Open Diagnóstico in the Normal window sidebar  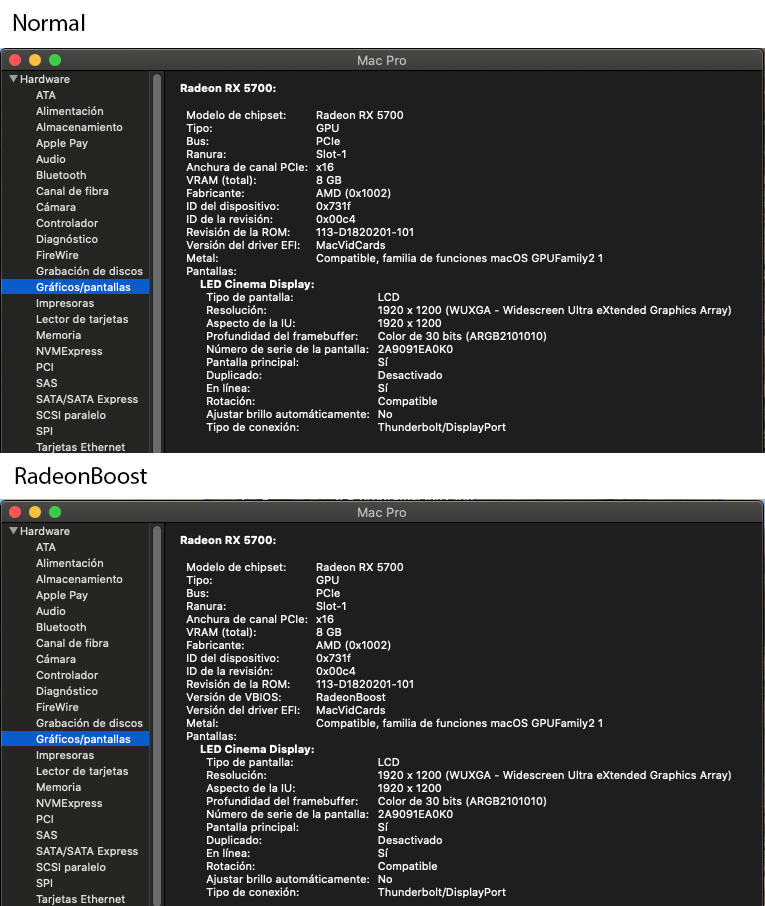(x=66, y=239)
